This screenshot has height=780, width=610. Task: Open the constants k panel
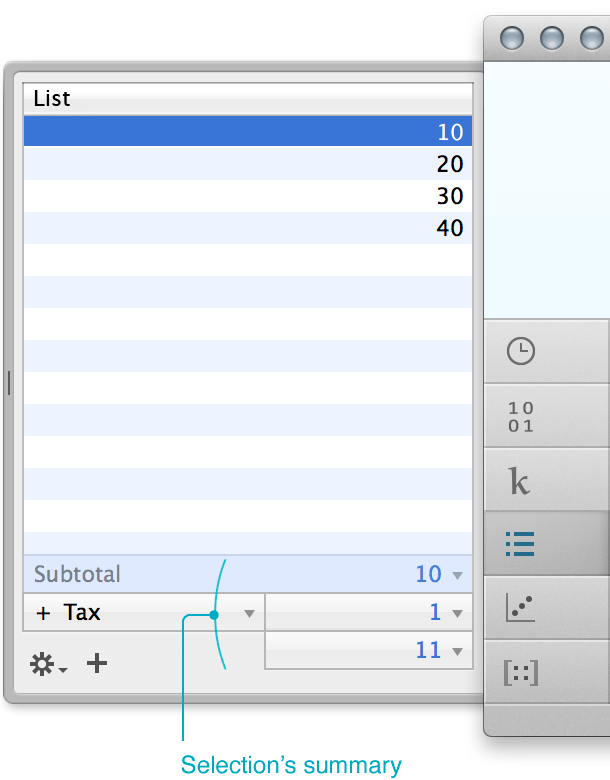pyautogui.click(x=519, y=481)
